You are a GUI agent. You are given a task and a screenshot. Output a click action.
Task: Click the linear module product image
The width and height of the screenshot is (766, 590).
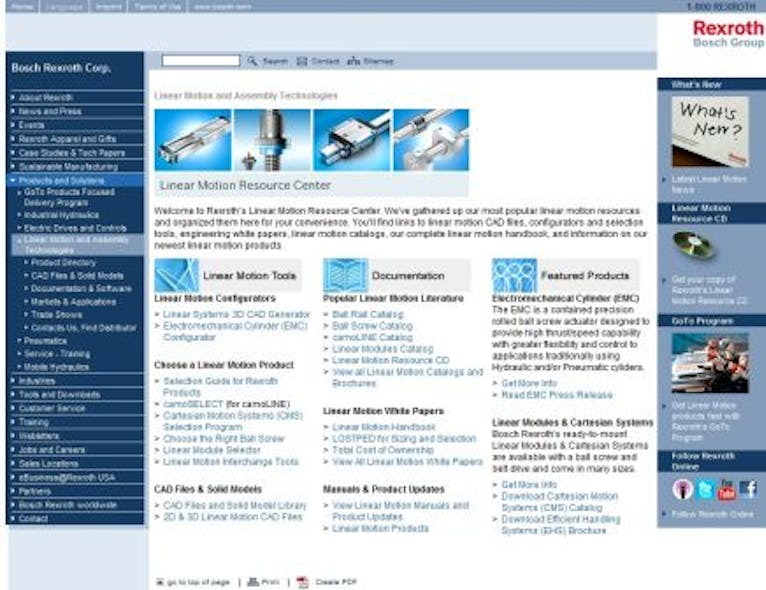[x=193, y=140]
